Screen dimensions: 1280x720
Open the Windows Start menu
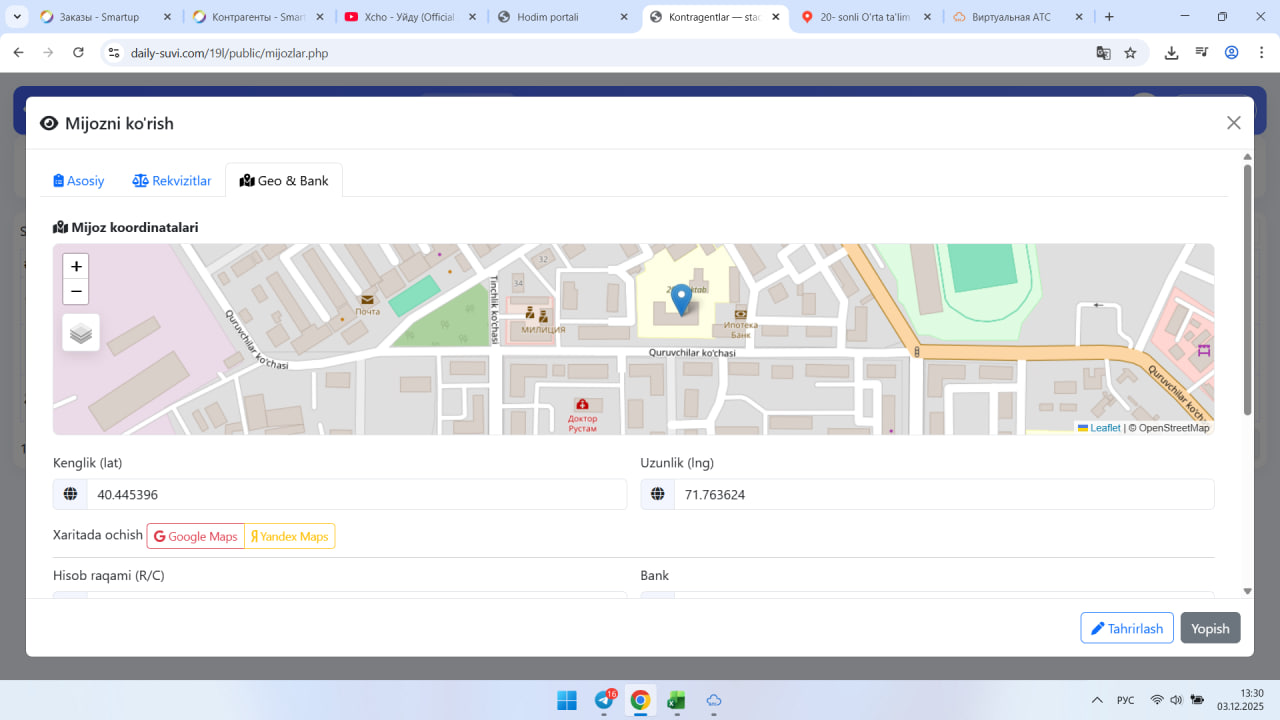(x=567, y=700)
